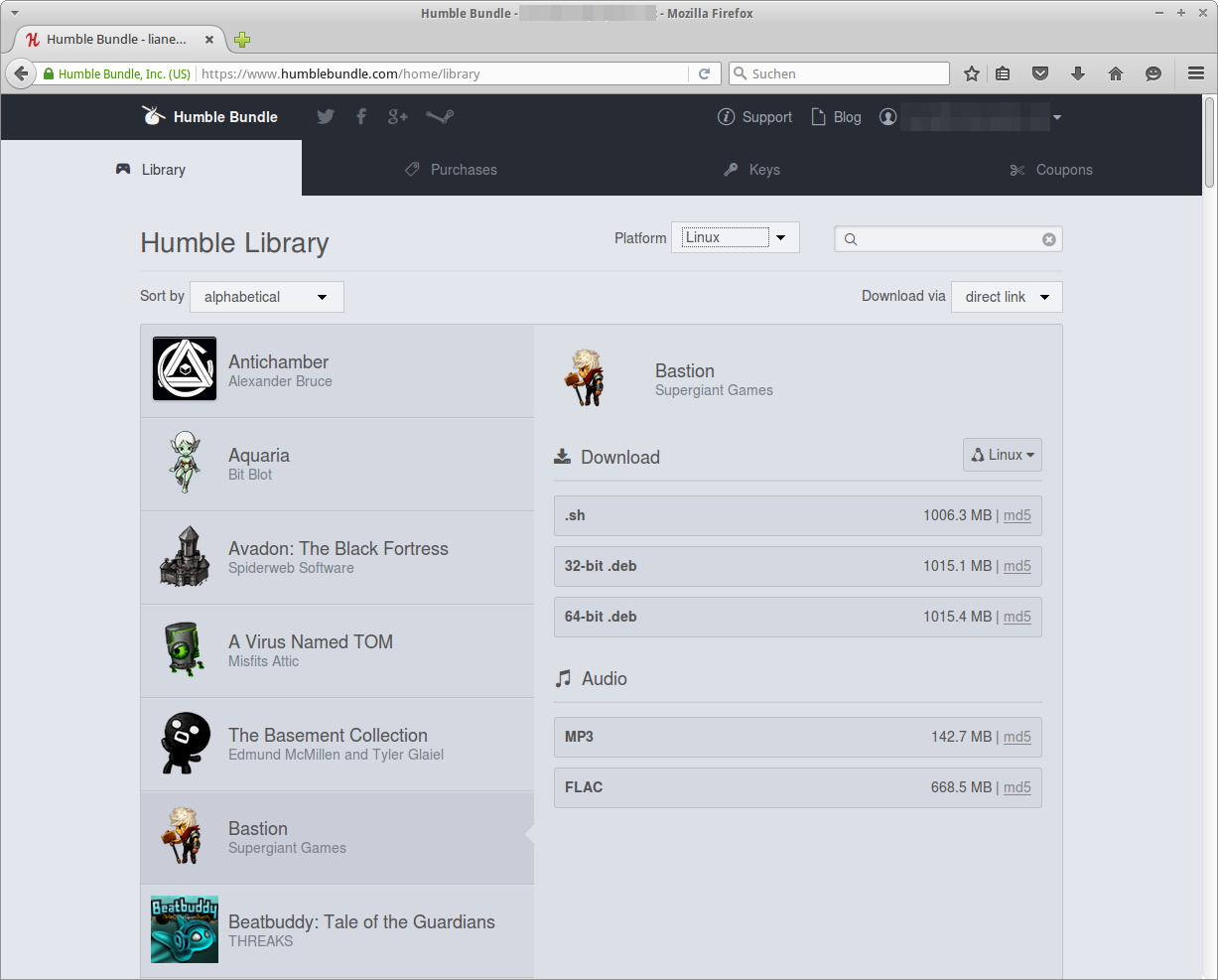Go to Firefox home page icon
1218x980 pixels.
1116,73
